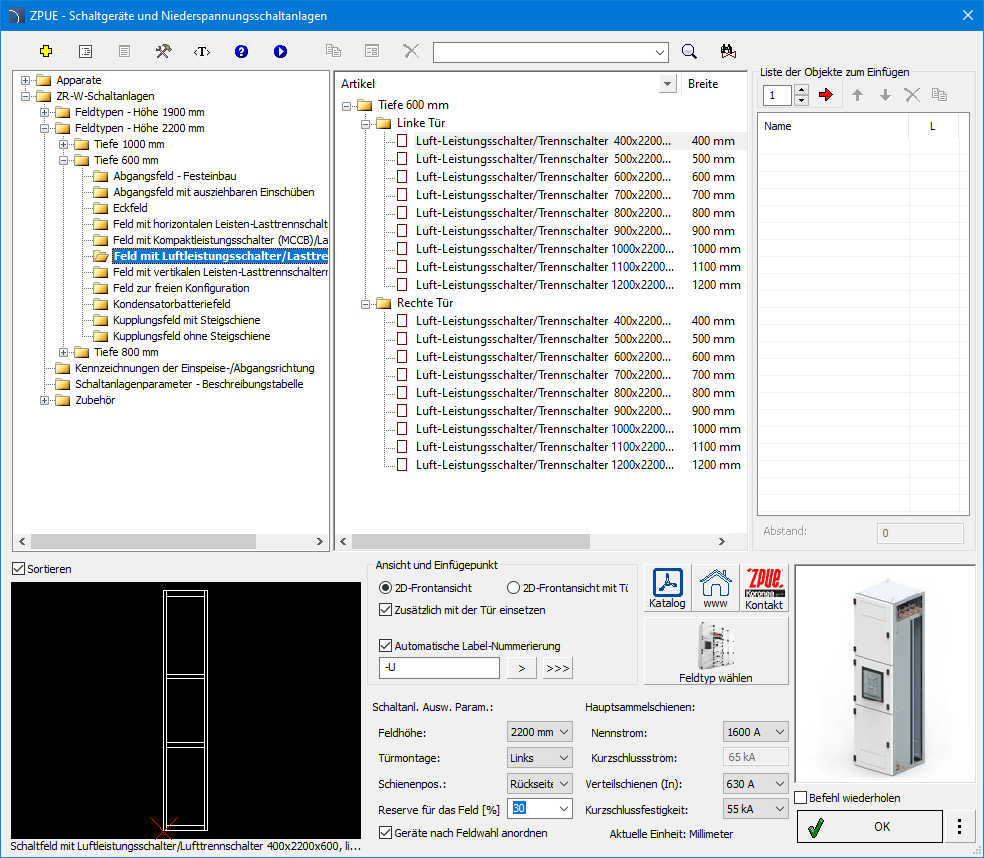This screenshot has width=984, height=858.
Task: Click the label prefix -U input field
Action: tap(439, 668)
